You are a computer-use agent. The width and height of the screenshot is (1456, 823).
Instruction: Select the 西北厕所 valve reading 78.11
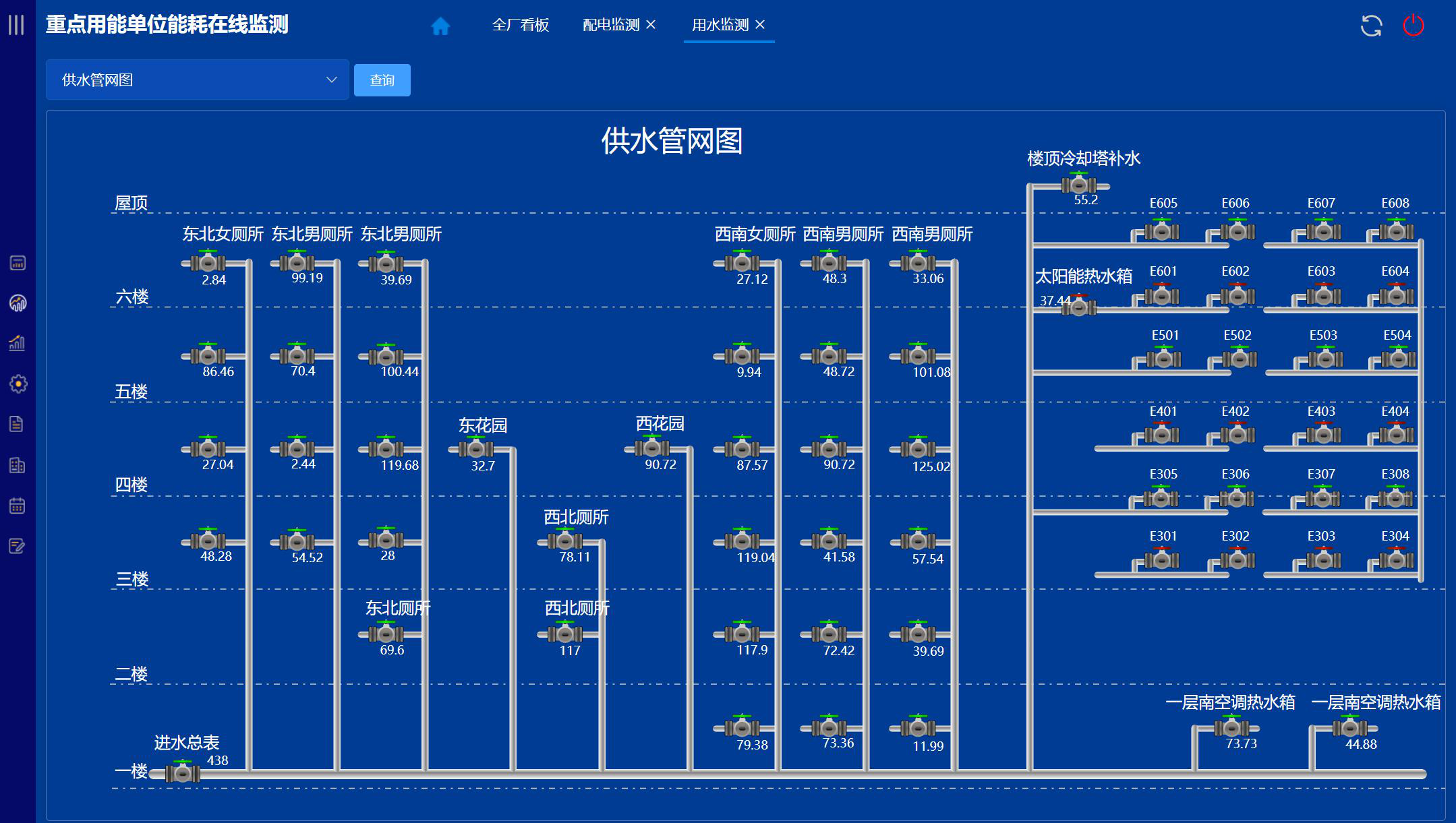[x=565, y=541]
